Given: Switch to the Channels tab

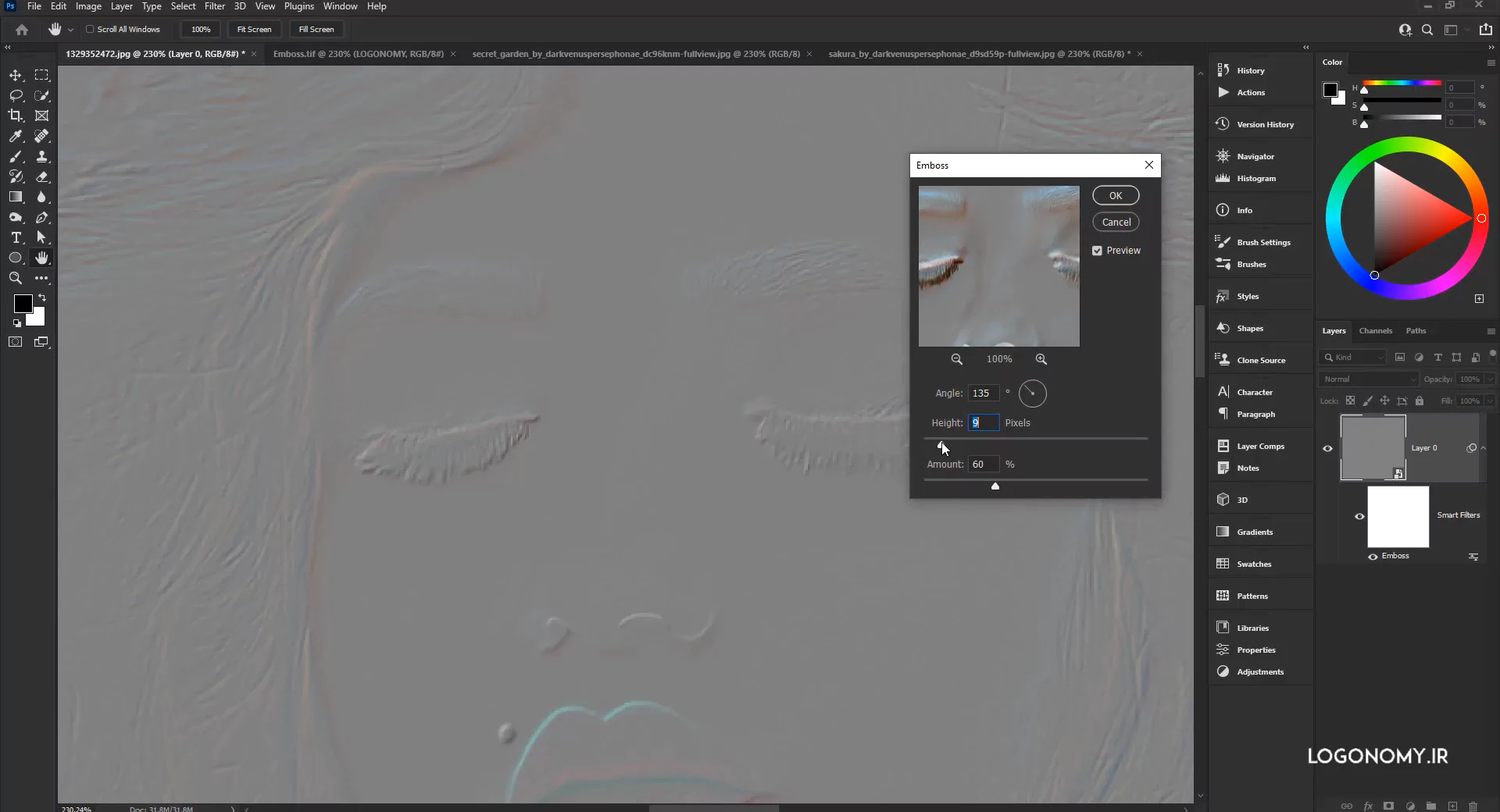Looking at the screenshot, I should pyautogui.click(x=1375, y=331).
